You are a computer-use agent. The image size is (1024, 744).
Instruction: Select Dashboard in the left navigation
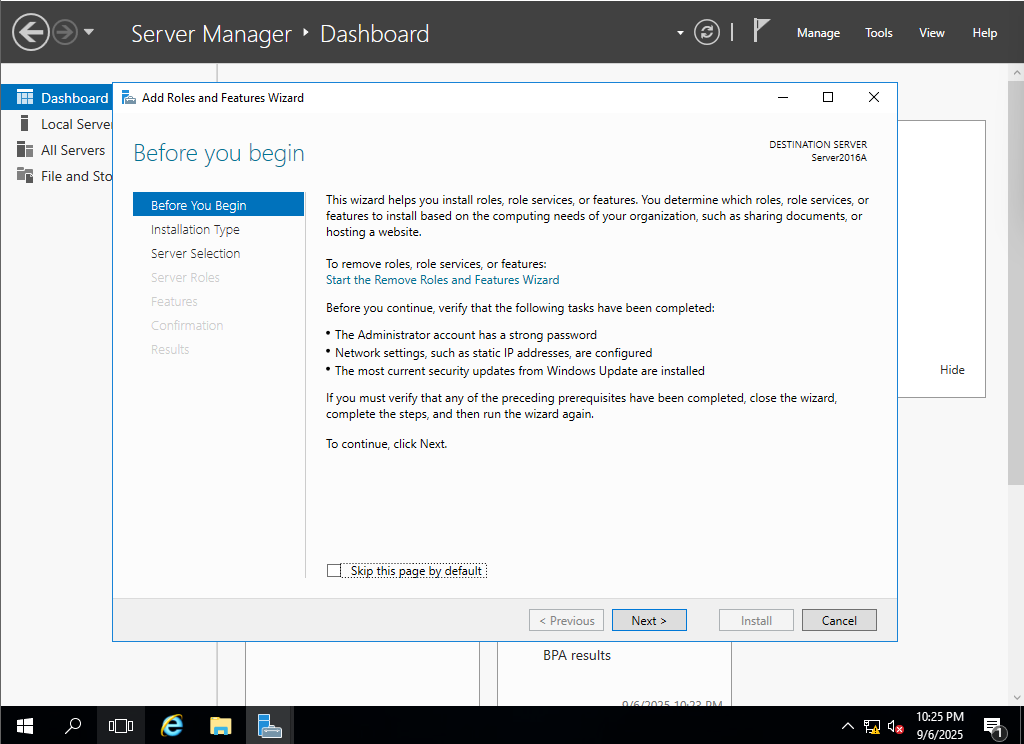point(57,98)
